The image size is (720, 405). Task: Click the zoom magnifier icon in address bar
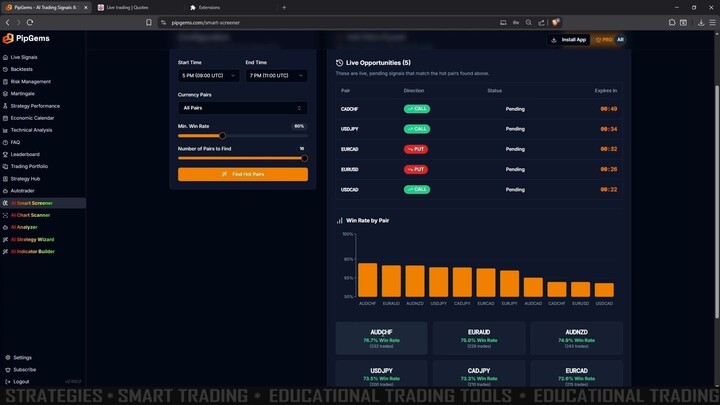click(x=529, y=22)
